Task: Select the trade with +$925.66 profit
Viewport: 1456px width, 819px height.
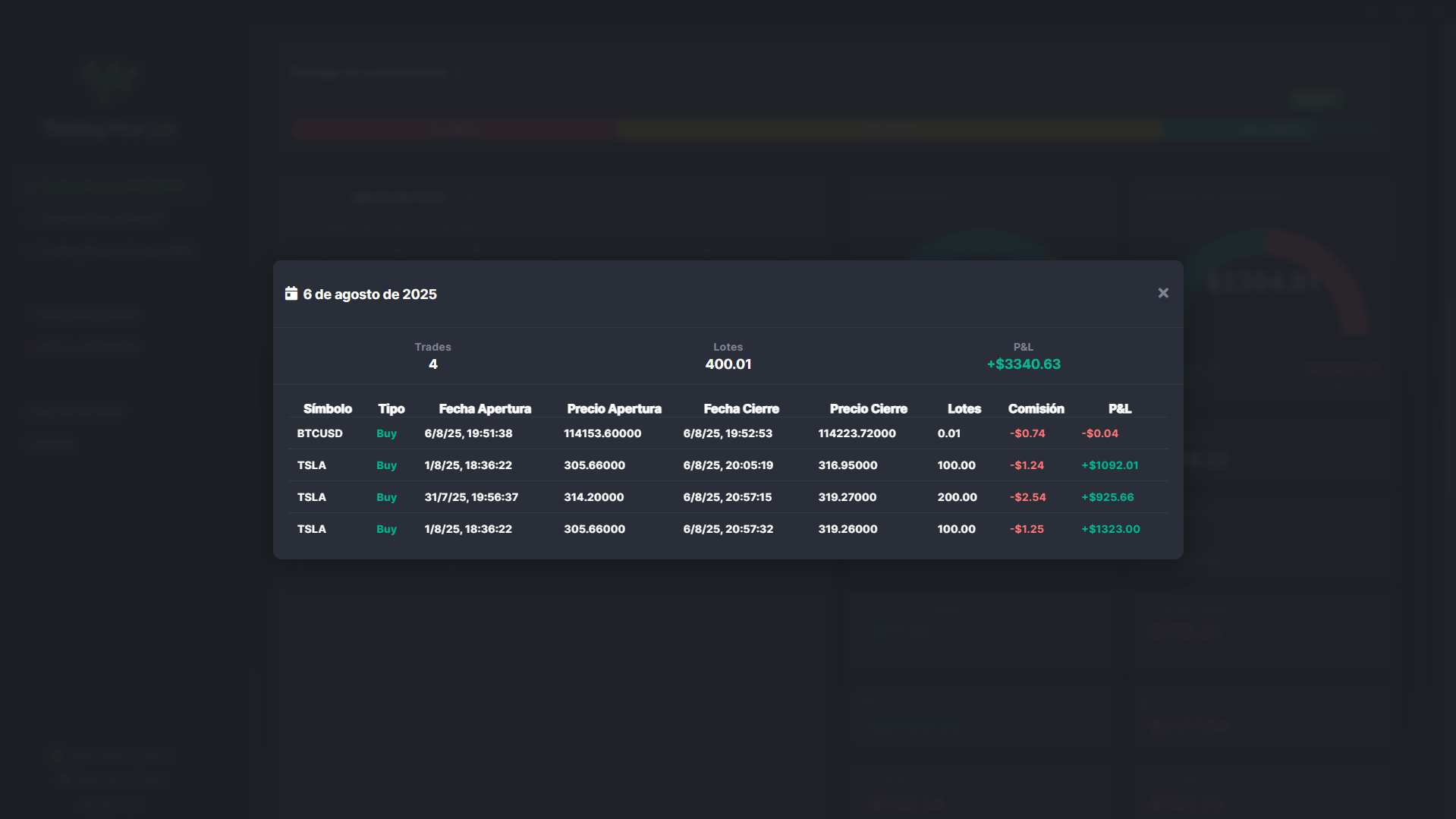Action: 1107,497
